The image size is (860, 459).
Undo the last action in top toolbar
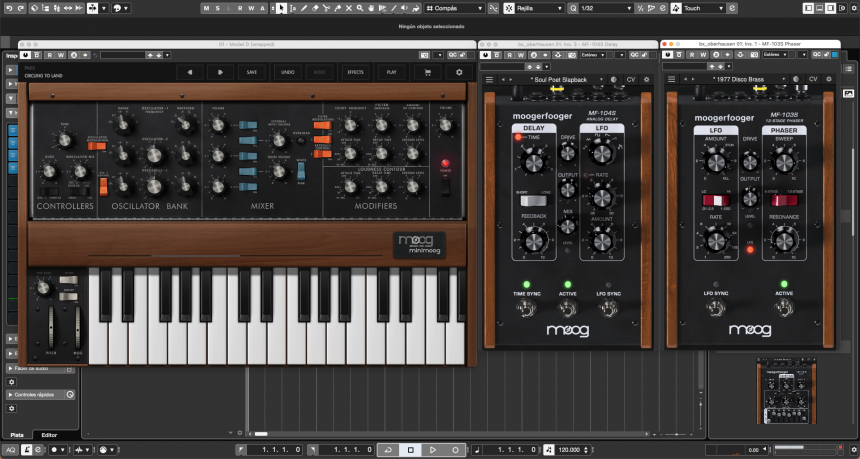pos(9,8)
